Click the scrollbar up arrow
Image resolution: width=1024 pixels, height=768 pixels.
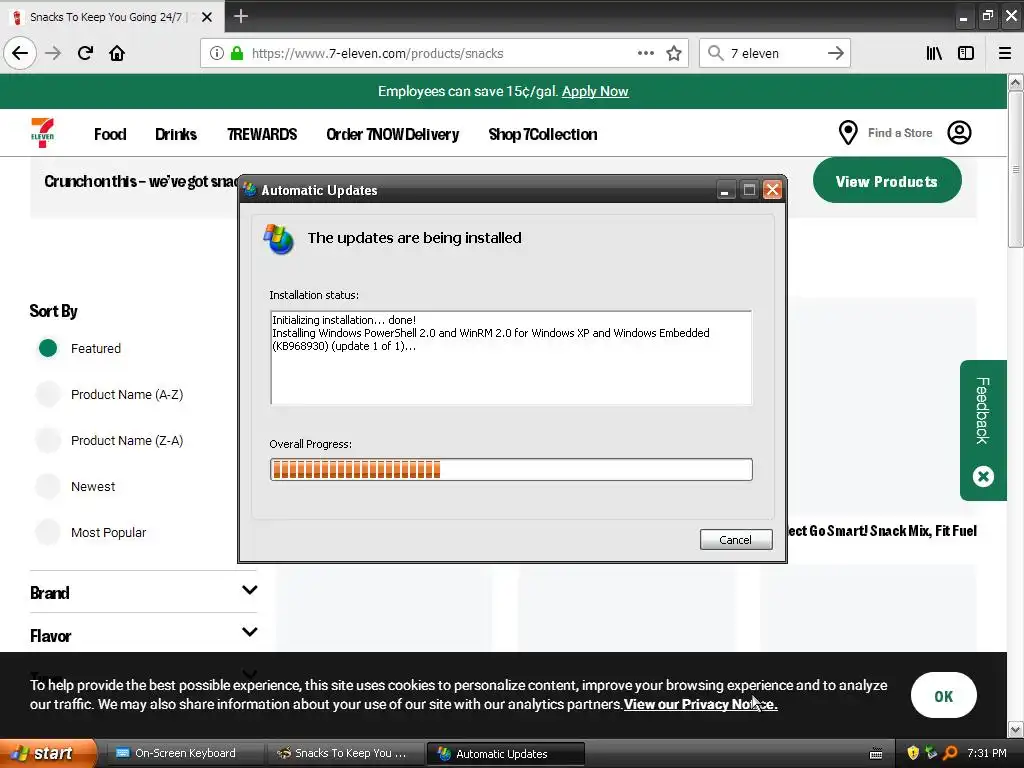(1015, 82)
